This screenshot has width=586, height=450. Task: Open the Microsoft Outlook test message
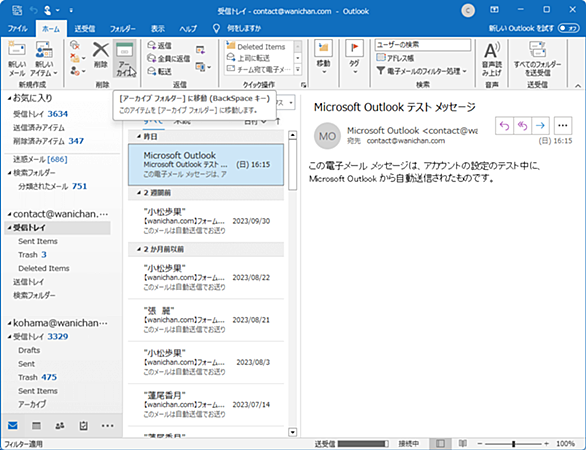[206, 165]
